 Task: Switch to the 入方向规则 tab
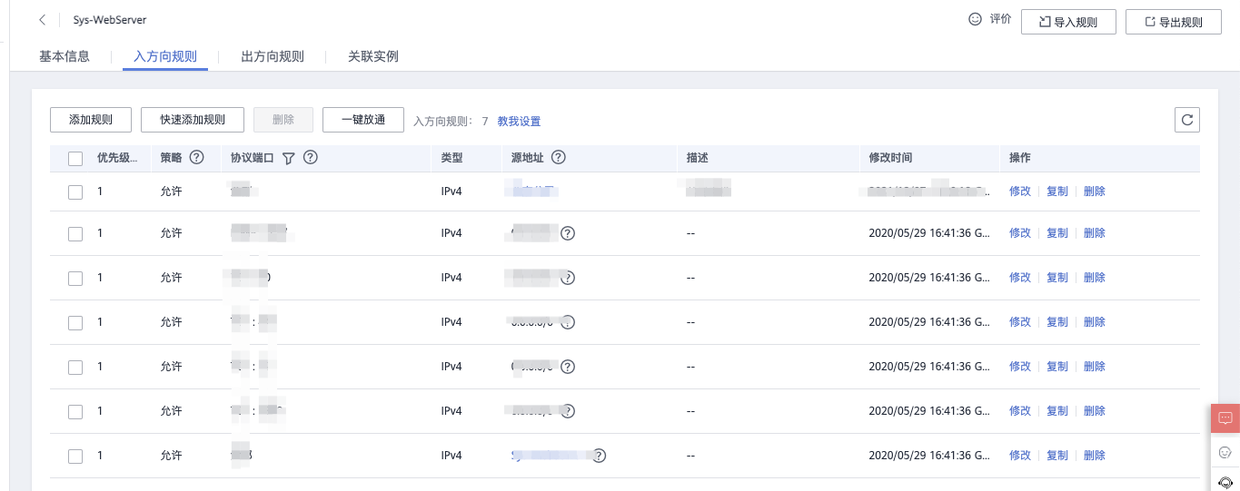[x=165, y=56]
